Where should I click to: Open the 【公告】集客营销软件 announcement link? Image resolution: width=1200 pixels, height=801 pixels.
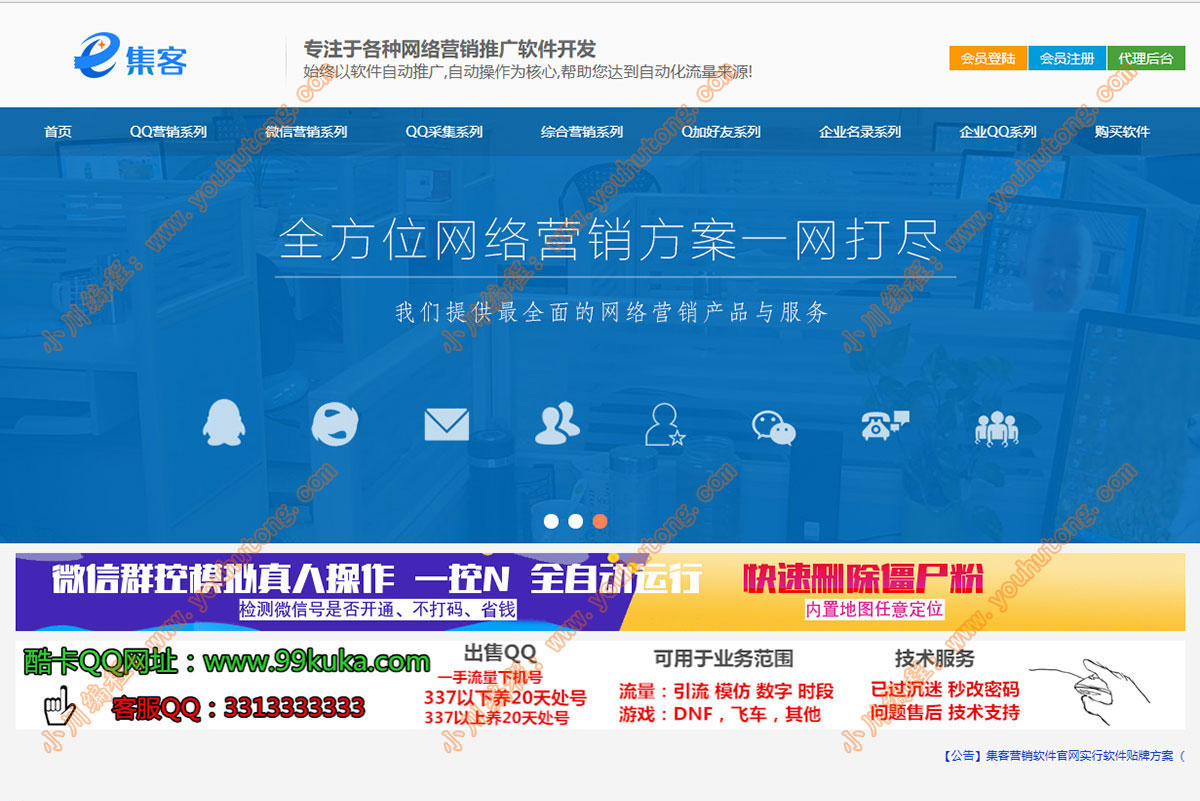(x=1063, y=756)
